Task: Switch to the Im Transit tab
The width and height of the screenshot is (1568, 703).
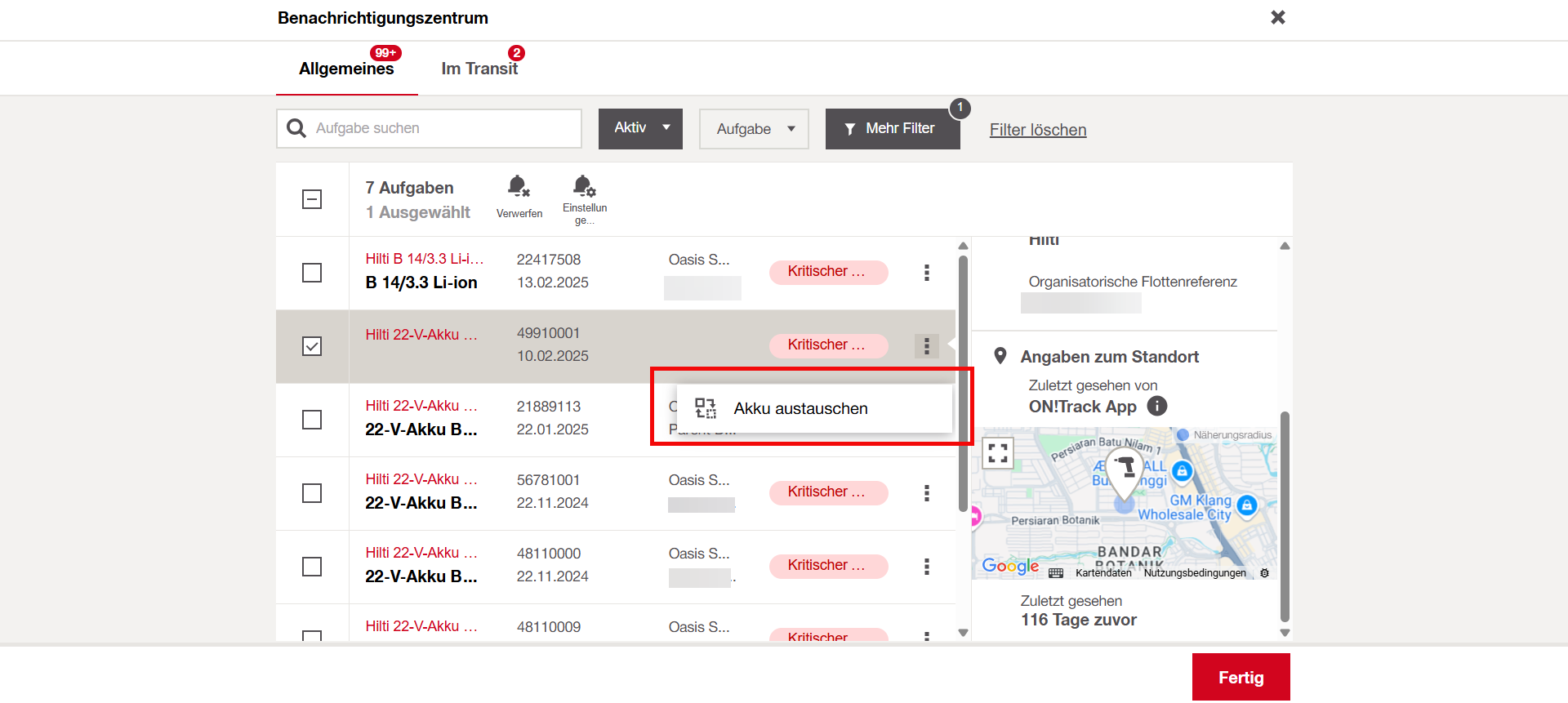Action: tap(479, 69)
